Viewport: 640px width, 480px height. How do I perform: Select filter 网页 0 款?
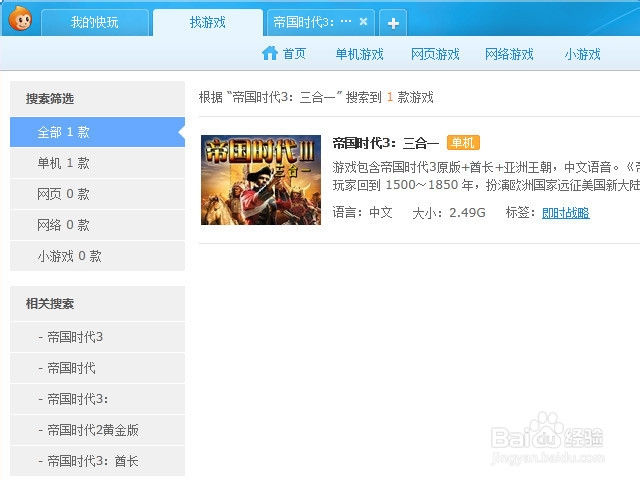click(98, 194)
